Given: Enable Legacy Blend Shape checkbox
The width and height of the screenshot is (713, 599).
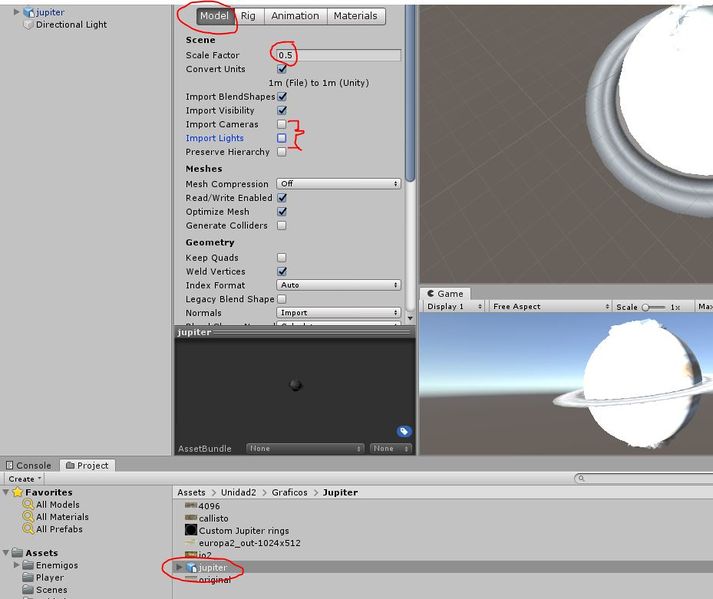Looking at the screenshot, I should [282, 299].
